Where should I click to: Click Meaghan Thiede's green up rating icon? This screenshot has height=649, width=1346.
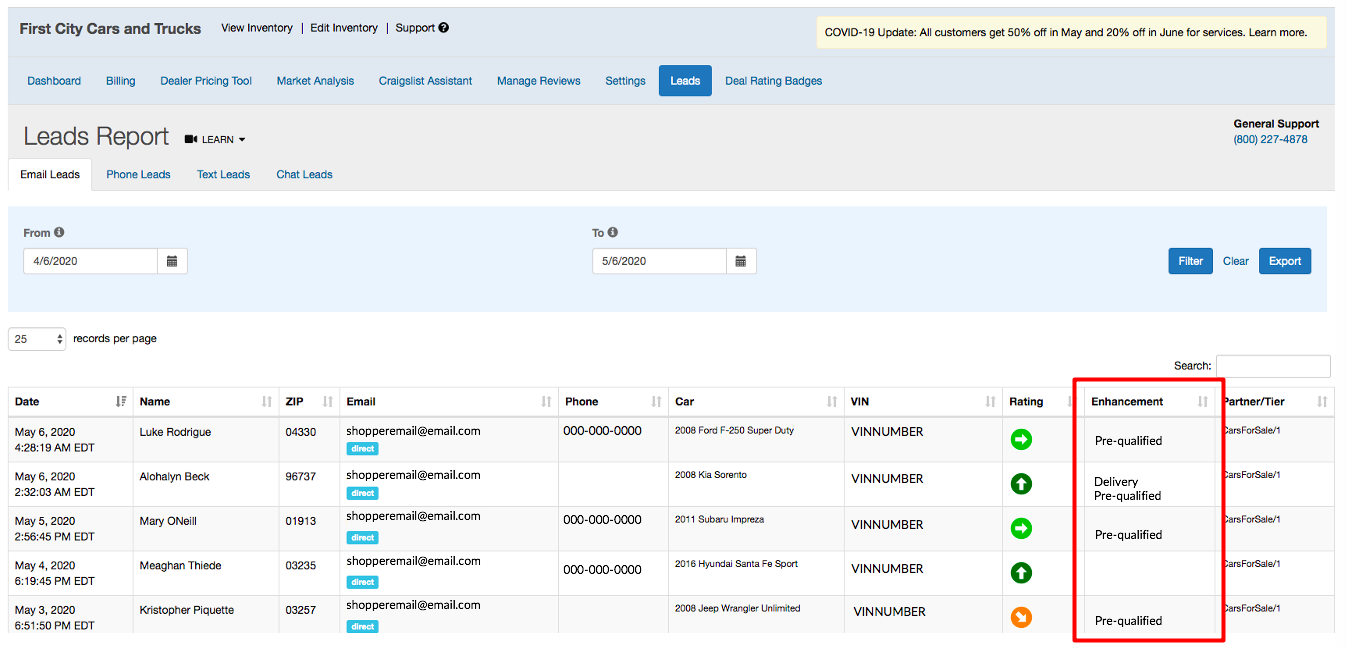[x=1021, y=573]
